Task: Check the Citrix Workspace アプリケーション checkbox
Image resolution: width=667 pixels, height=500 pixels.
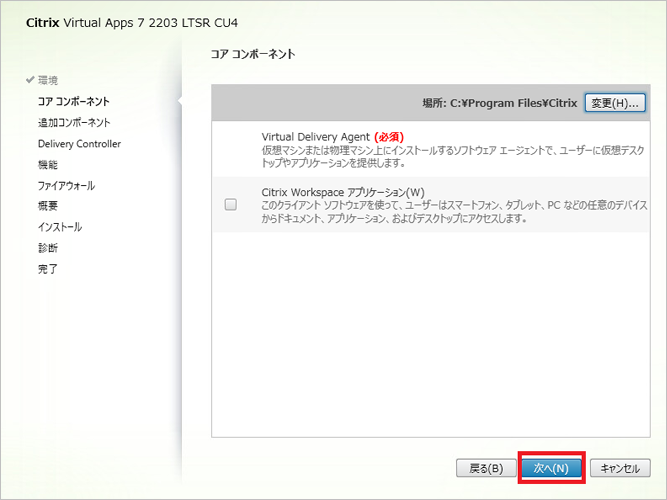Action: point(231,205)
